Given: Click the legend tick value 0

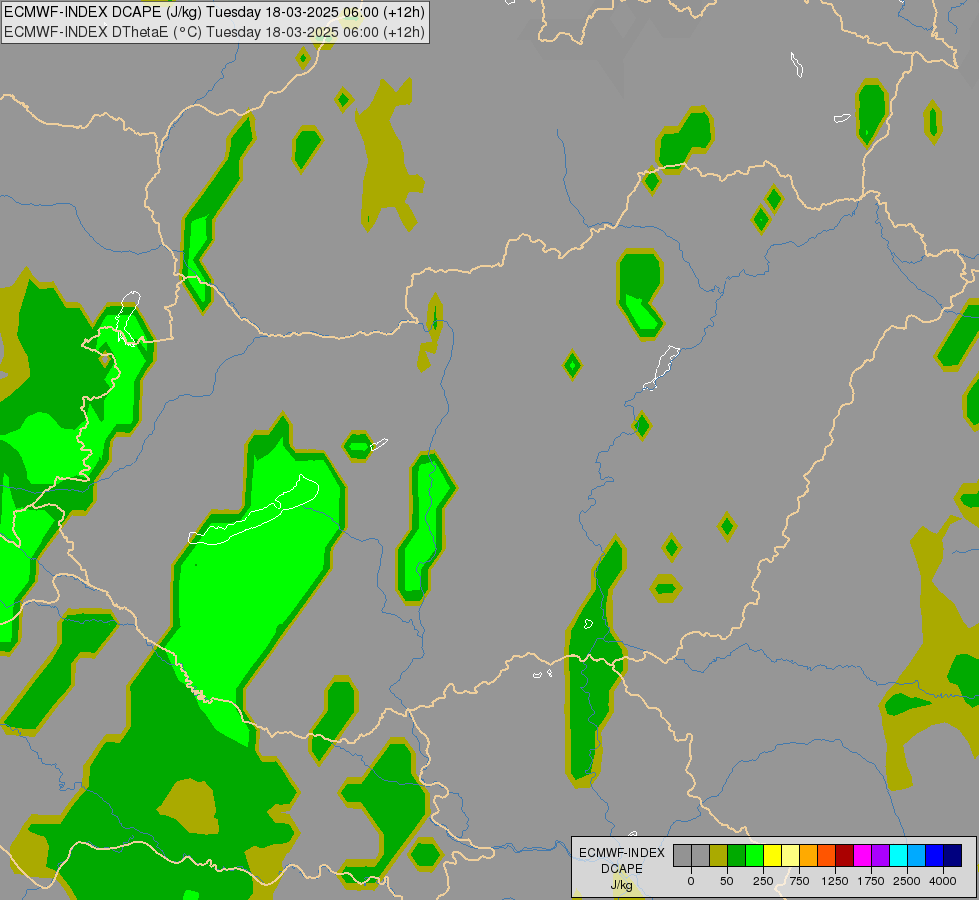Looking at the screenshot, I should 691,881.
